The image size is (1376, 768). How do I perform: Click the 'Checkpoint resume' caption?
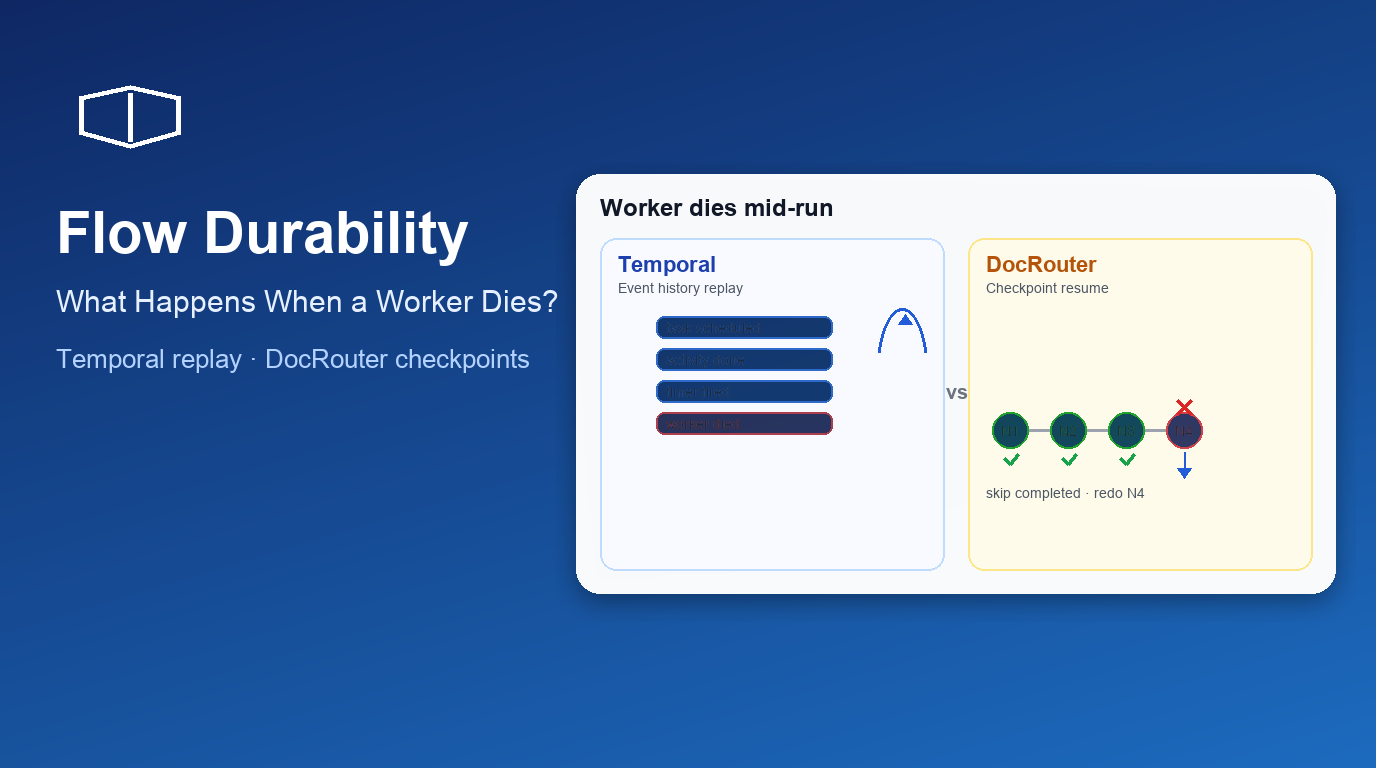pos(1047,288)
